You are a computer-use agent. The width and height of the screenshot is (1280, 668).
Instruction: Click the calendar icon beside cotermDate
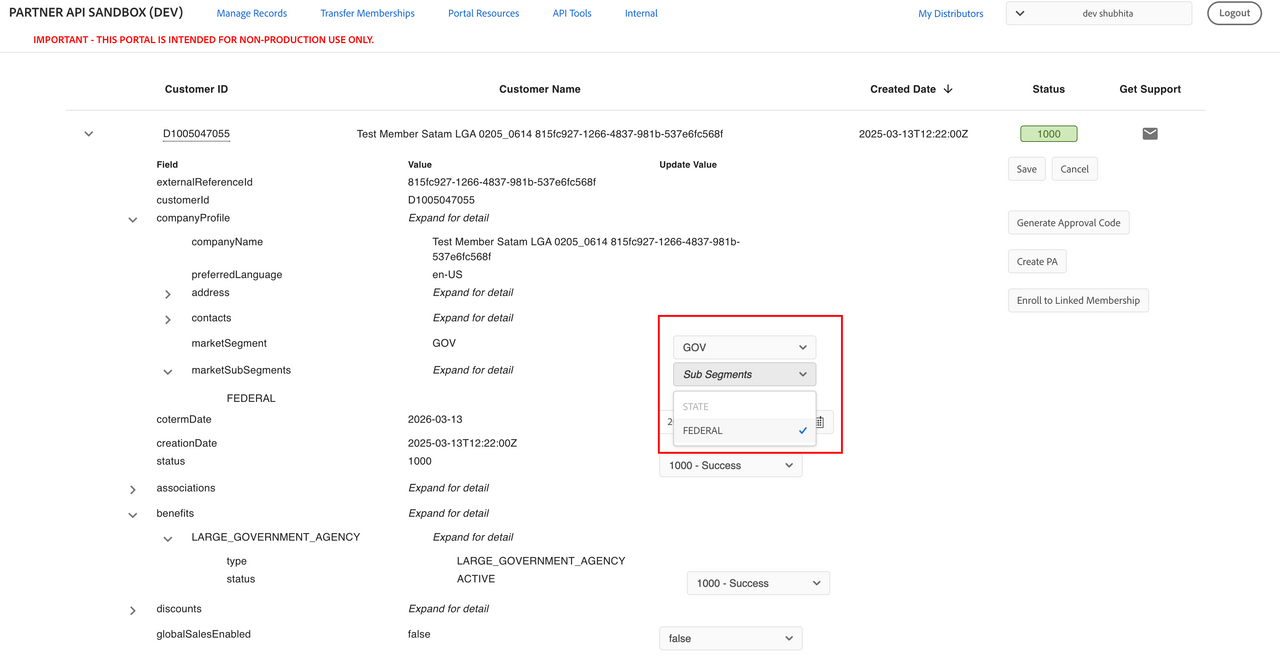point(820,422)
